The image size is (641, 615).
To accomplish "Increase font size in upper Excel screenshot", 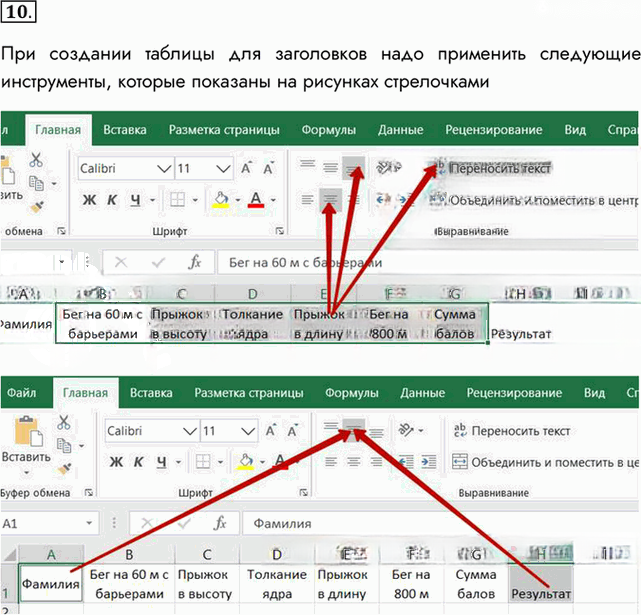I will point(247,168).
